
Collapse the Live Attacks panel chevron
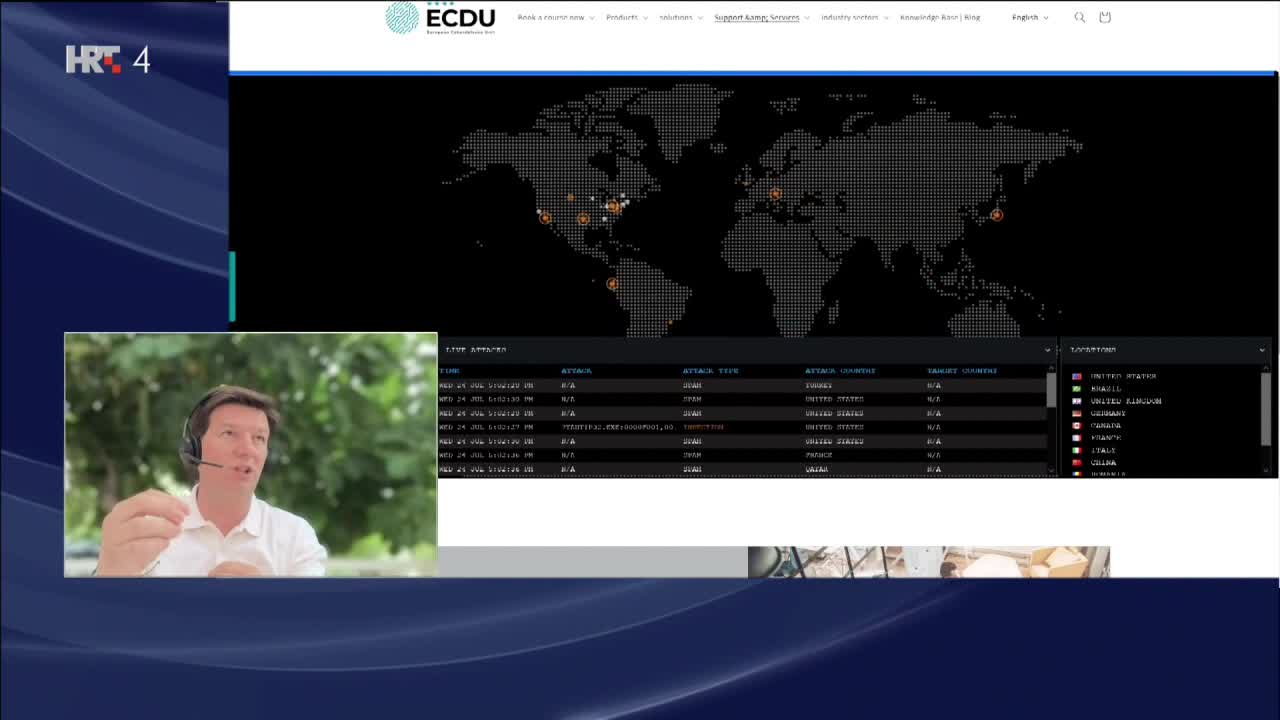[x=1048, y=350]
